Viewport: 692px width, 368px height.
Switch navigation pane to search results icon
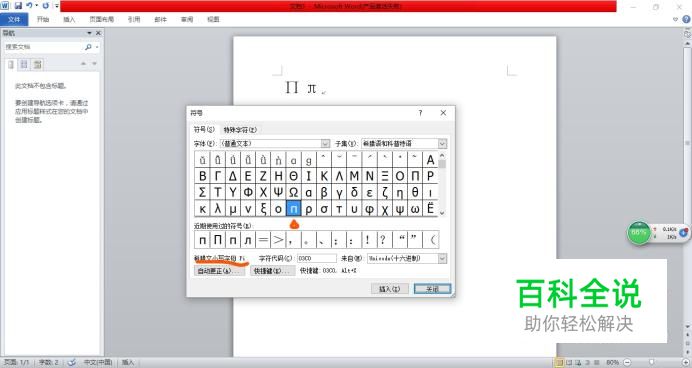38,64
